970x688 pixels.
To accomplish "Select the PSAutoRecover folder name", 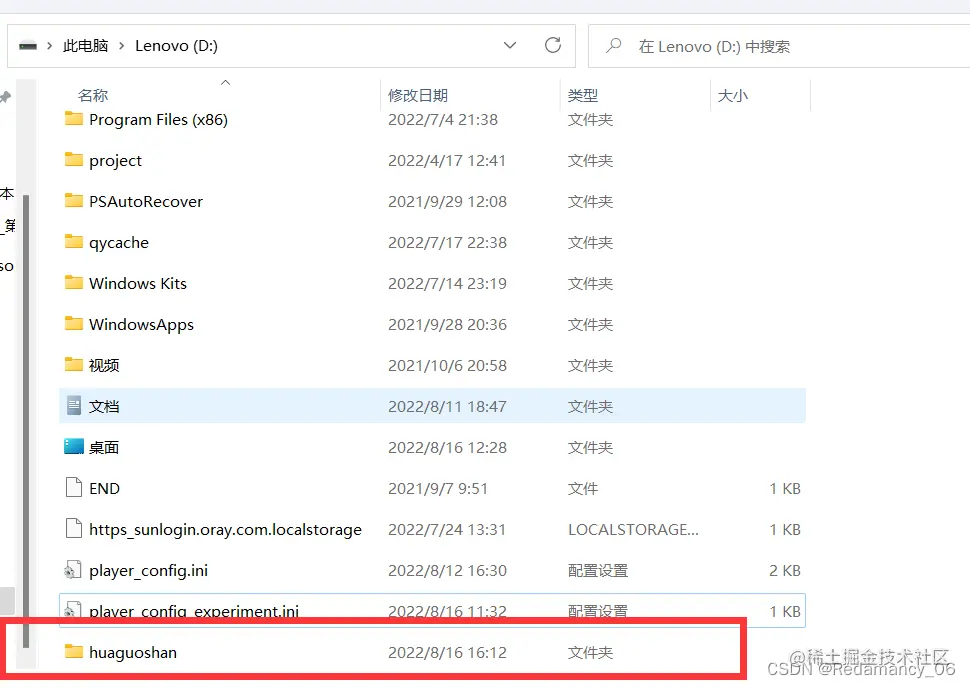I will click(146, 201).
